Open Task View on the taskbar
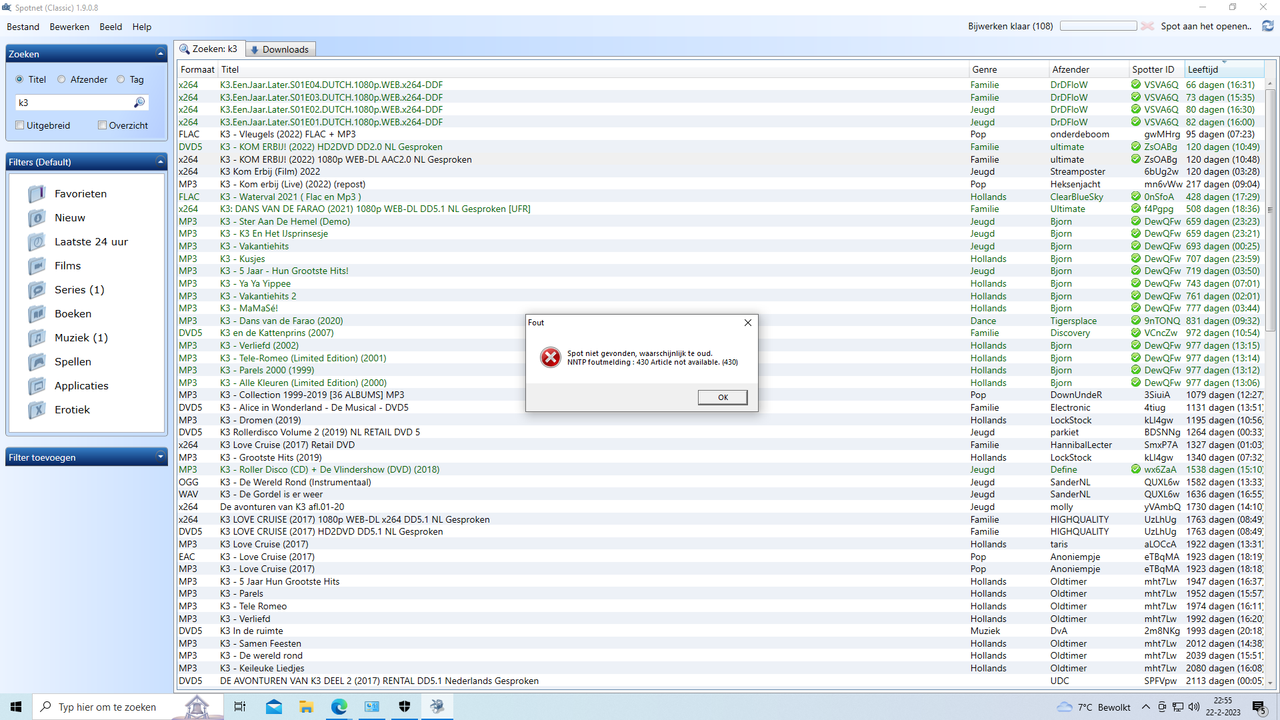 (x=240, y=707)
